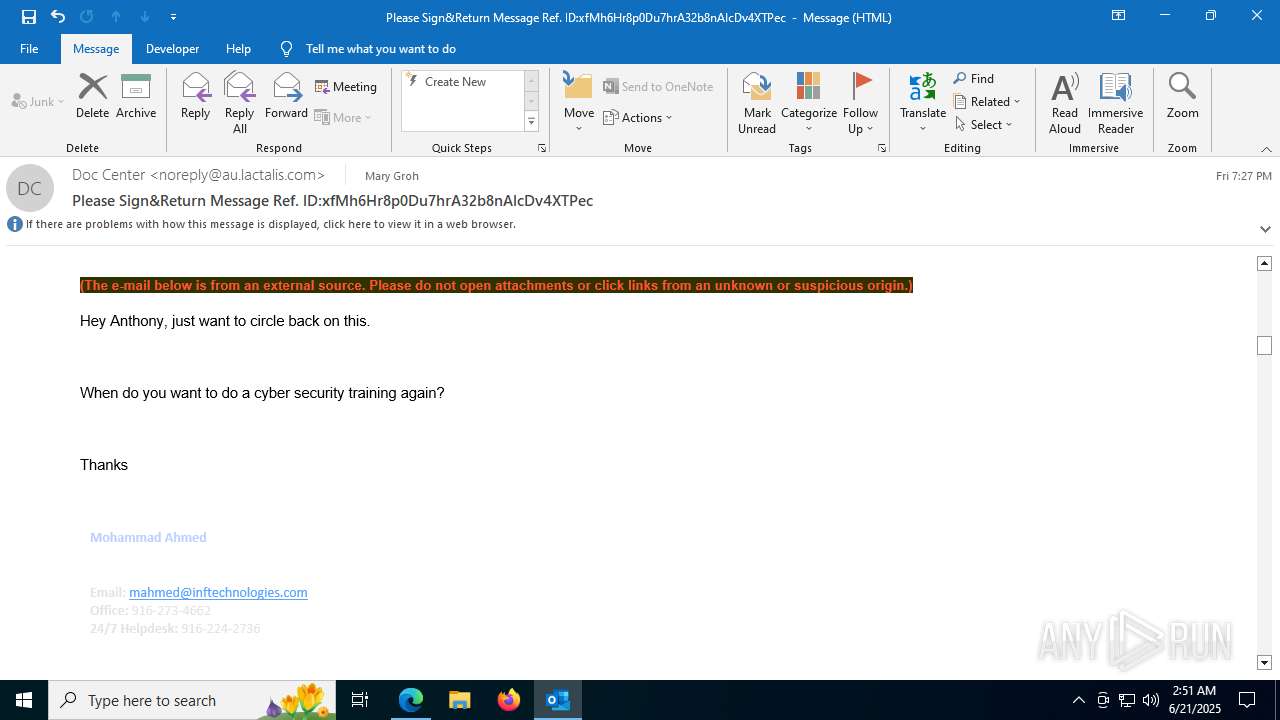1280x720 pixels.
Task: Switch to the Message tab
Action: [96, 48]
